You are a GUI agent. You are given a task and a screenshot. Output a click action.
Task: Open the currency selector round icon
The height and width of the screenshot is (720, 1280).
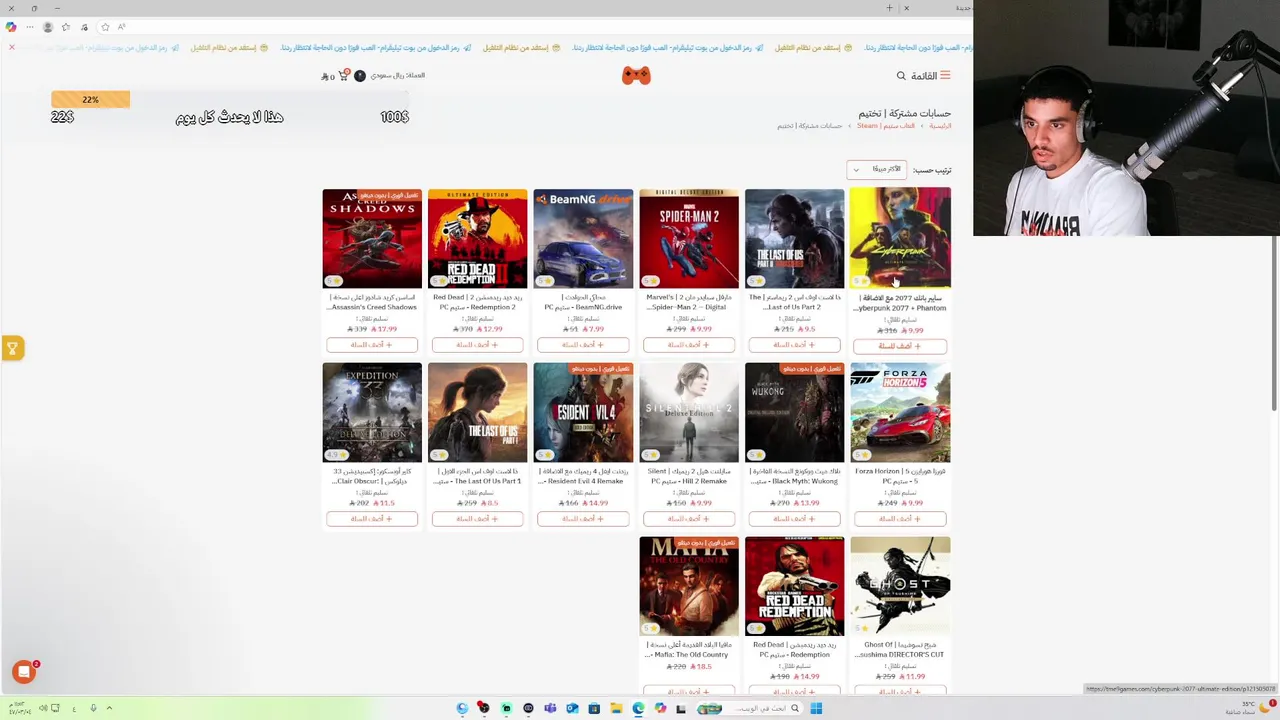coord(360,76)
